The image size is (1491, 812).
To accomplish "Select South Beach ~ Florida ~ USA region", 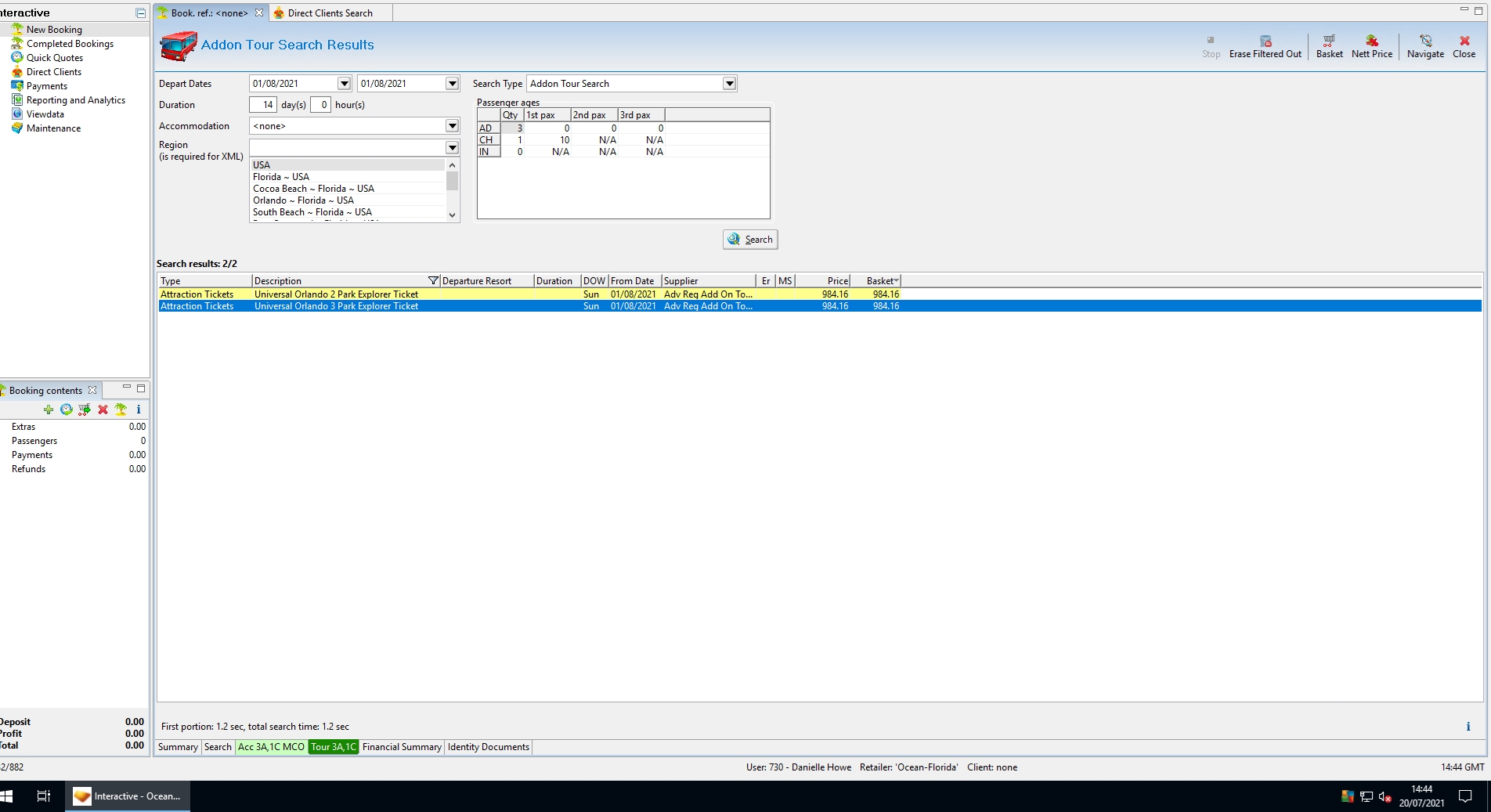I will click(x=348, y=212).
